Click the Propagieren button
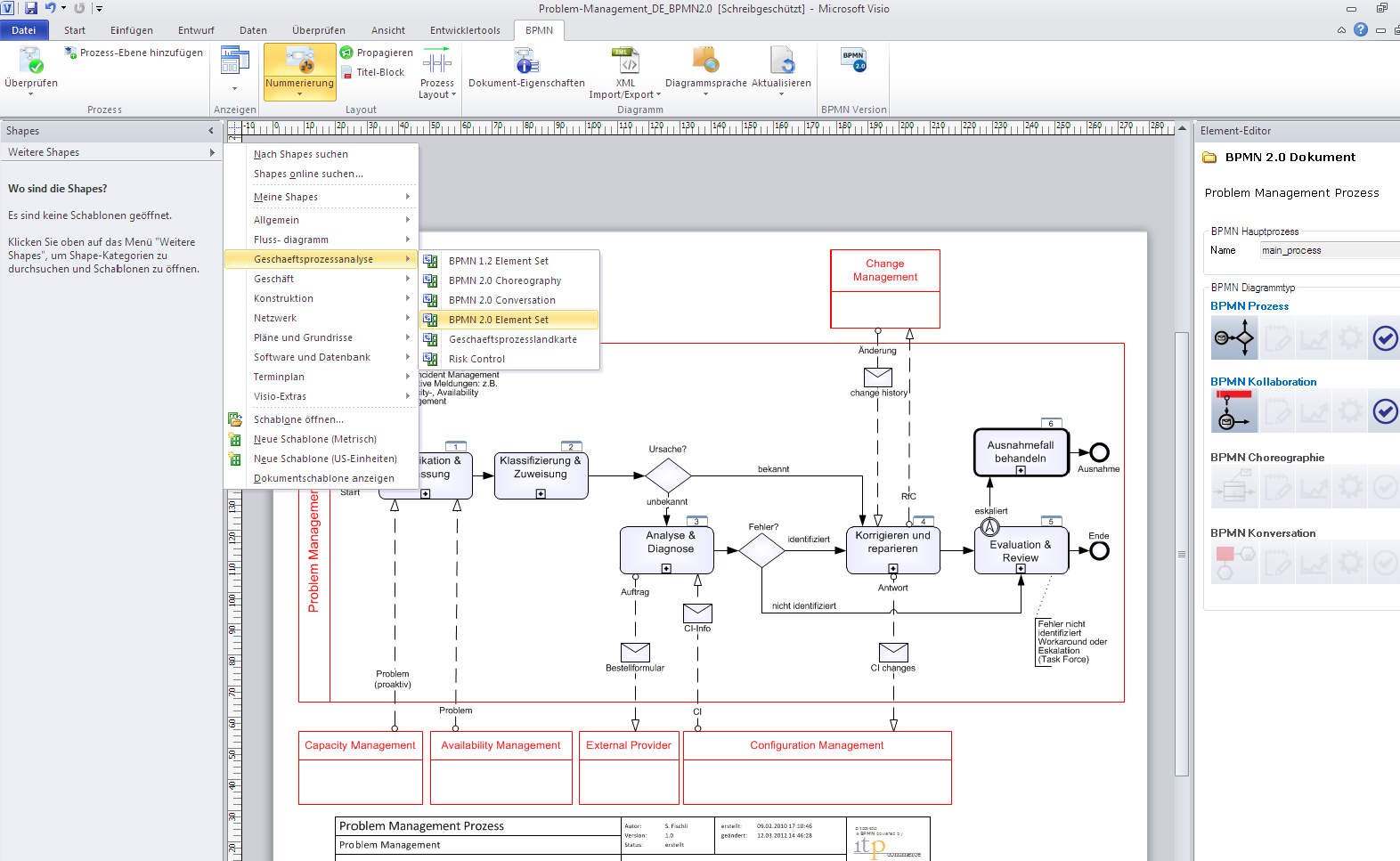This screenshot has width=1400, height=861. click(x=377, y=53)
